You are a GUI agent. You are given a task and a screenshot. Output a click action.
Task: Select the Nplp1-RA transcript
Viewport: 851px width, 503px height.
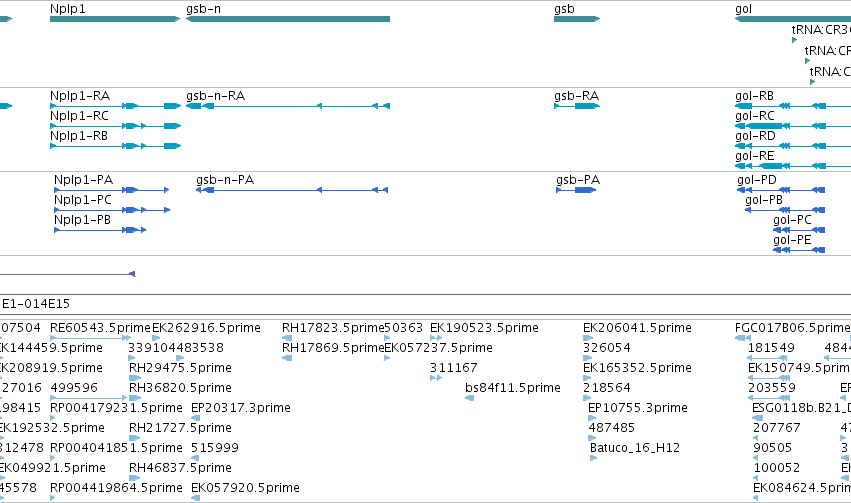click(x=115, y=106)
